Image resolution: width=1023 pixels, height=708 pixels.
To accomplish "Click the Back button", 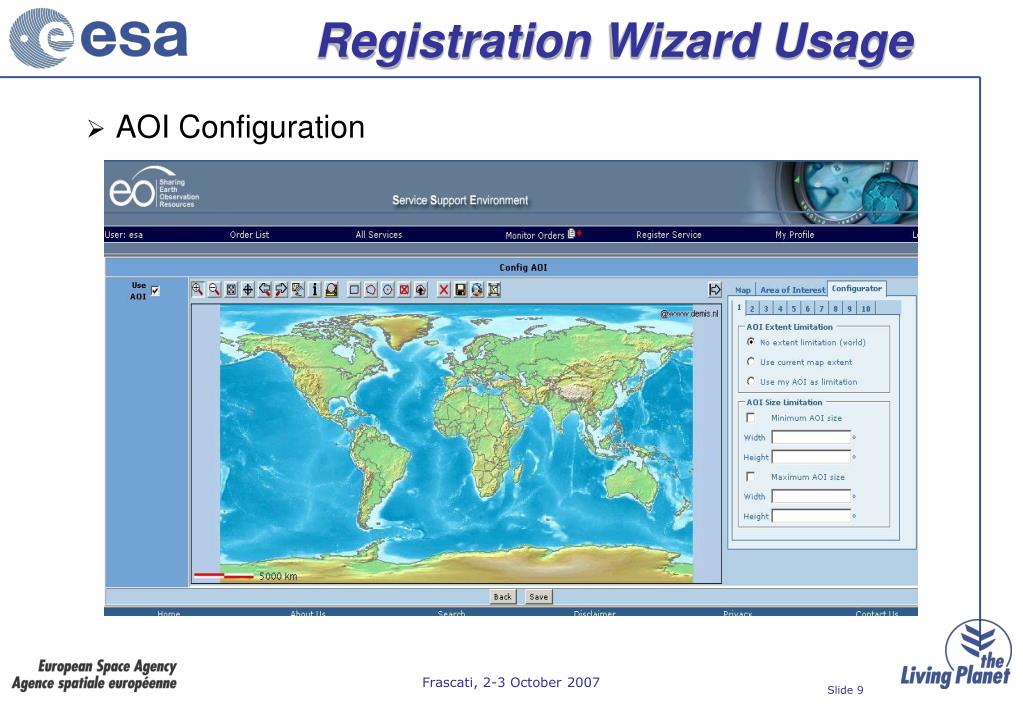I will (502, 596).
